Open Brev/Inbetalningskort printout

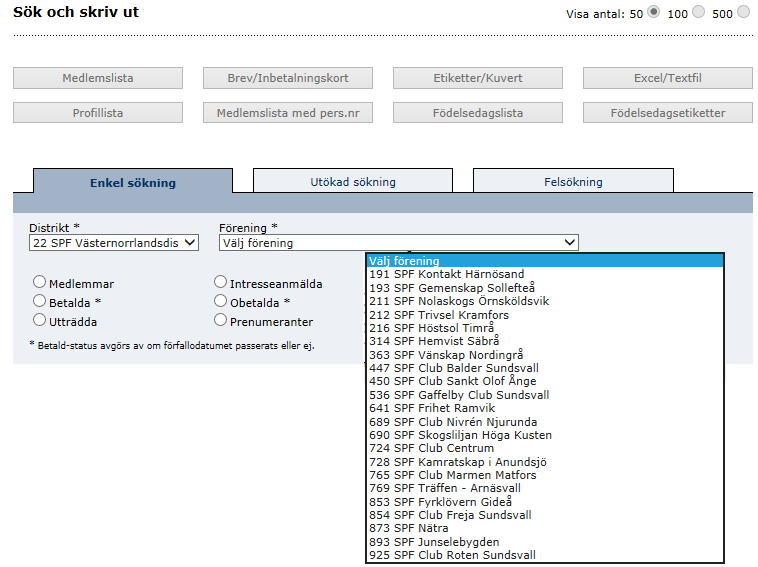tap(288, 78)
